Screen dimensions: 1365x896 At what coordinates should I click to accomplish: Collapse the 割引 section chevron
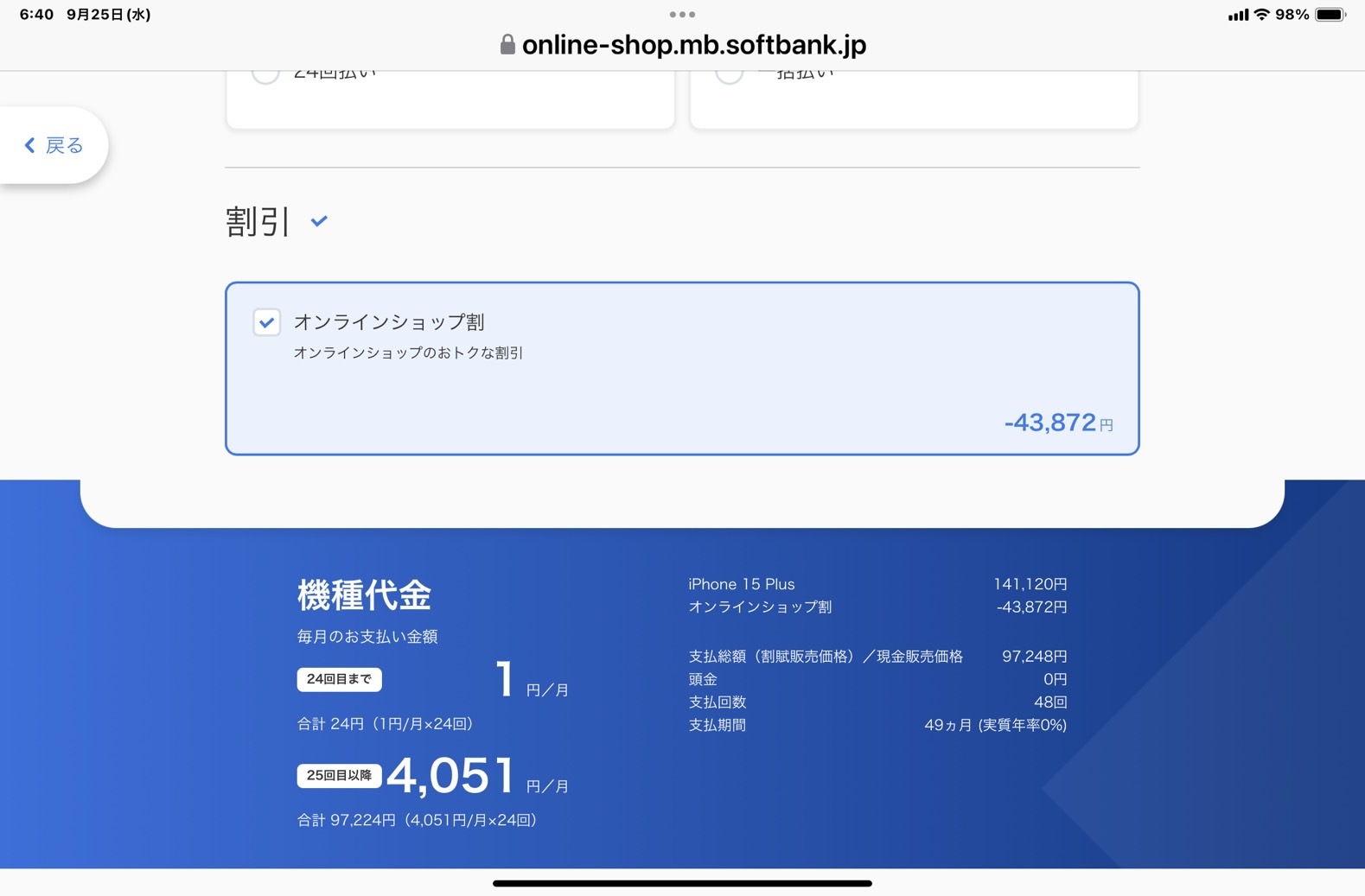pos(319,221)
